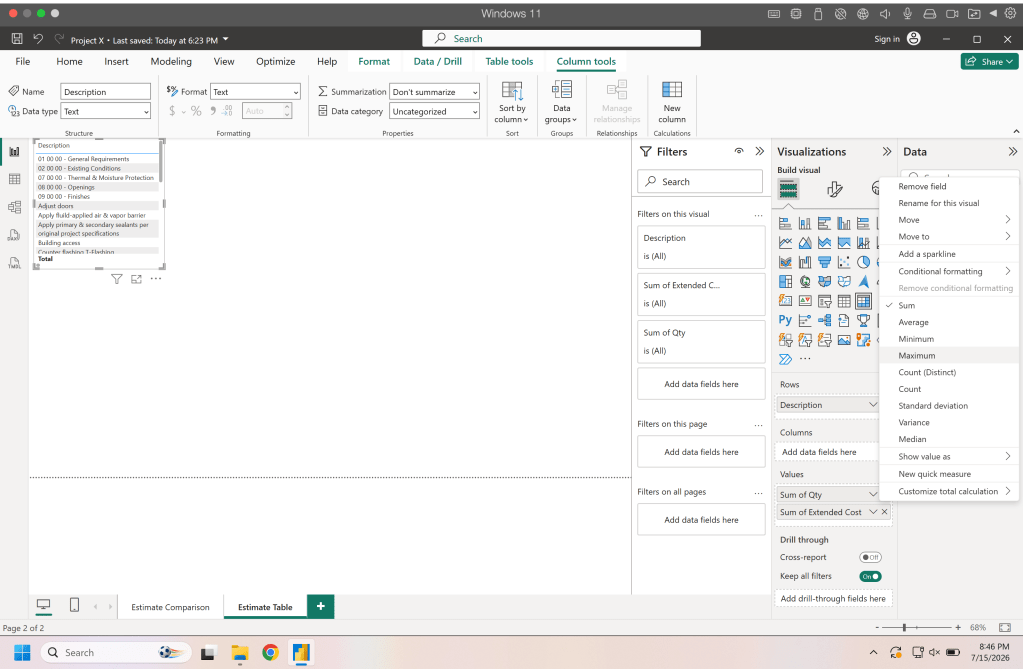Open DAX query view in left sidebar

coord(14,236)
